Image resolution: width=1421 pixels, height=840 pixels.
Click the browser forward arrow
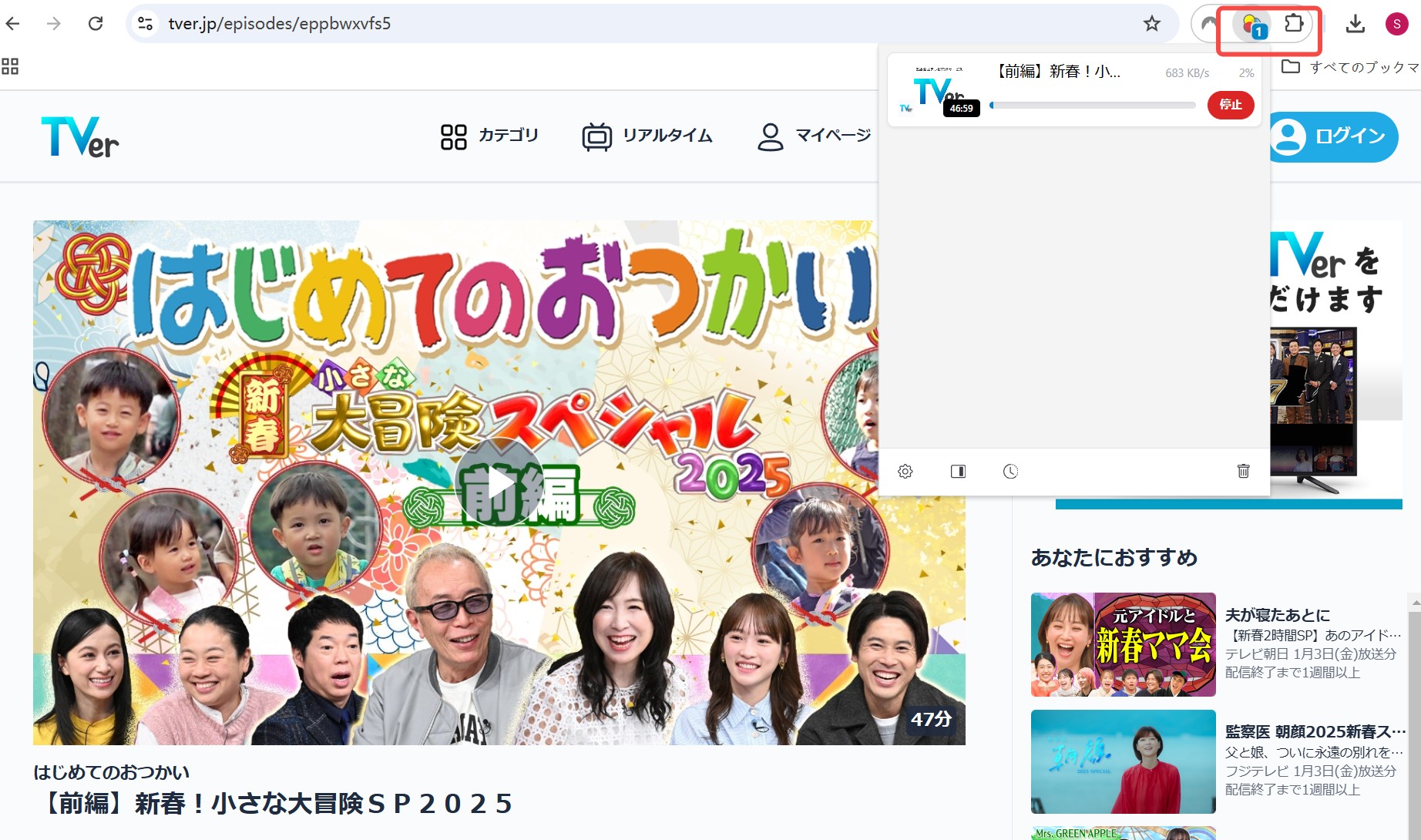click(x=53, y=24)
